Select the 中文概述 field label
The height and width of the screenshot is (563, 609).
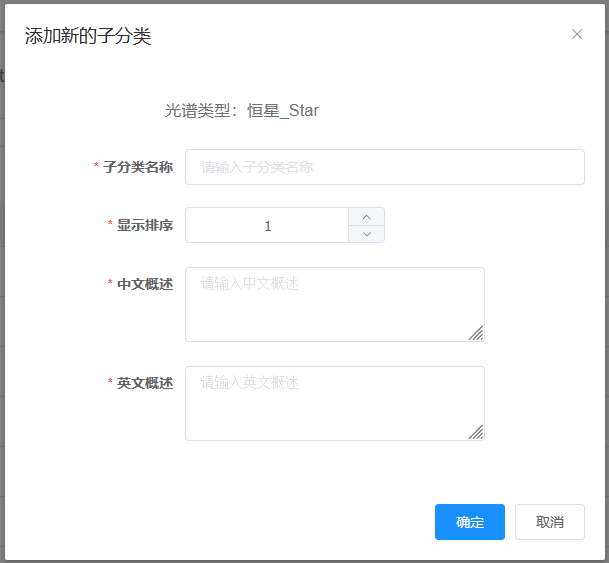145,284
